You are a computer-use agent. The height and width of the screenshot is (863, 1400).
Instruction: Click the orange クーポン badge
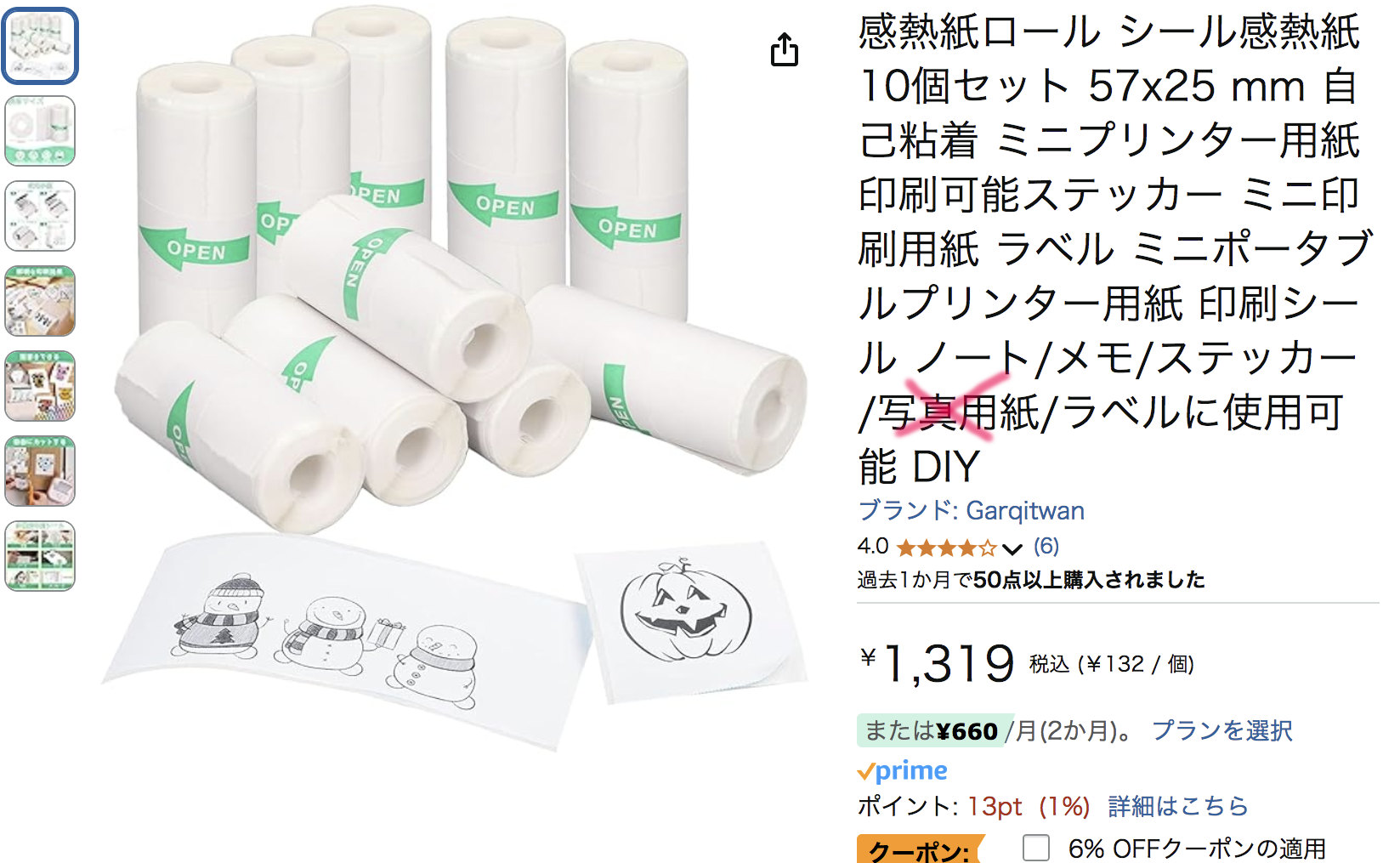pos(920,849)
